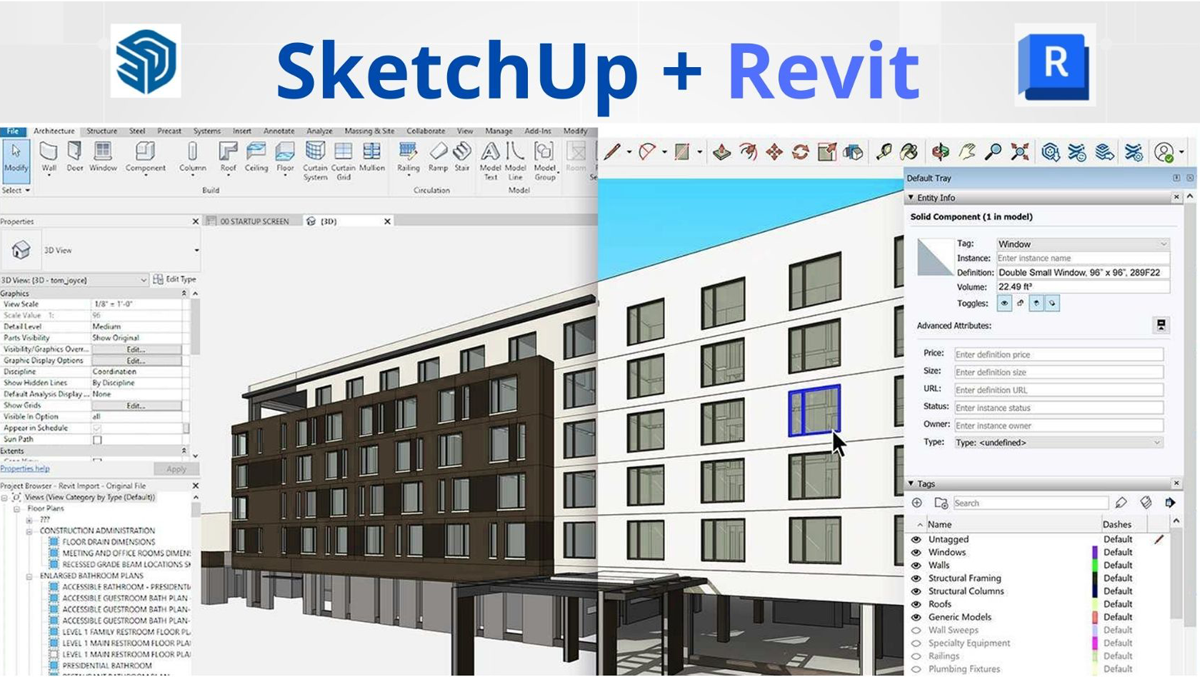Image resolution: width=1200 pixels, height=677 pixels.
Task: Open the Structure ribbon tab
Action: pyautogui.click(x=101, y=131)
